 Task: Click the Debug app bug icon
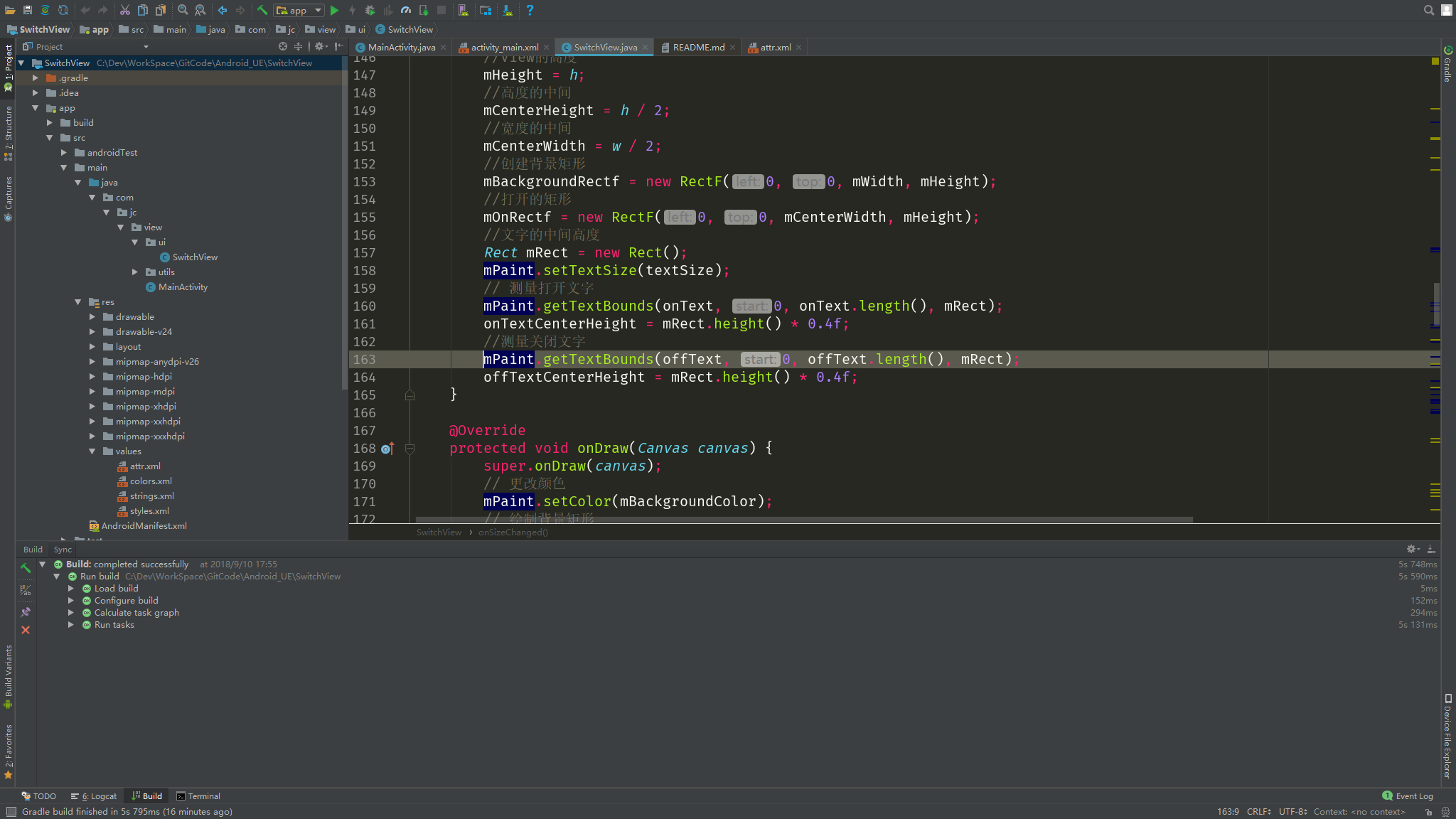coord(370,10)
